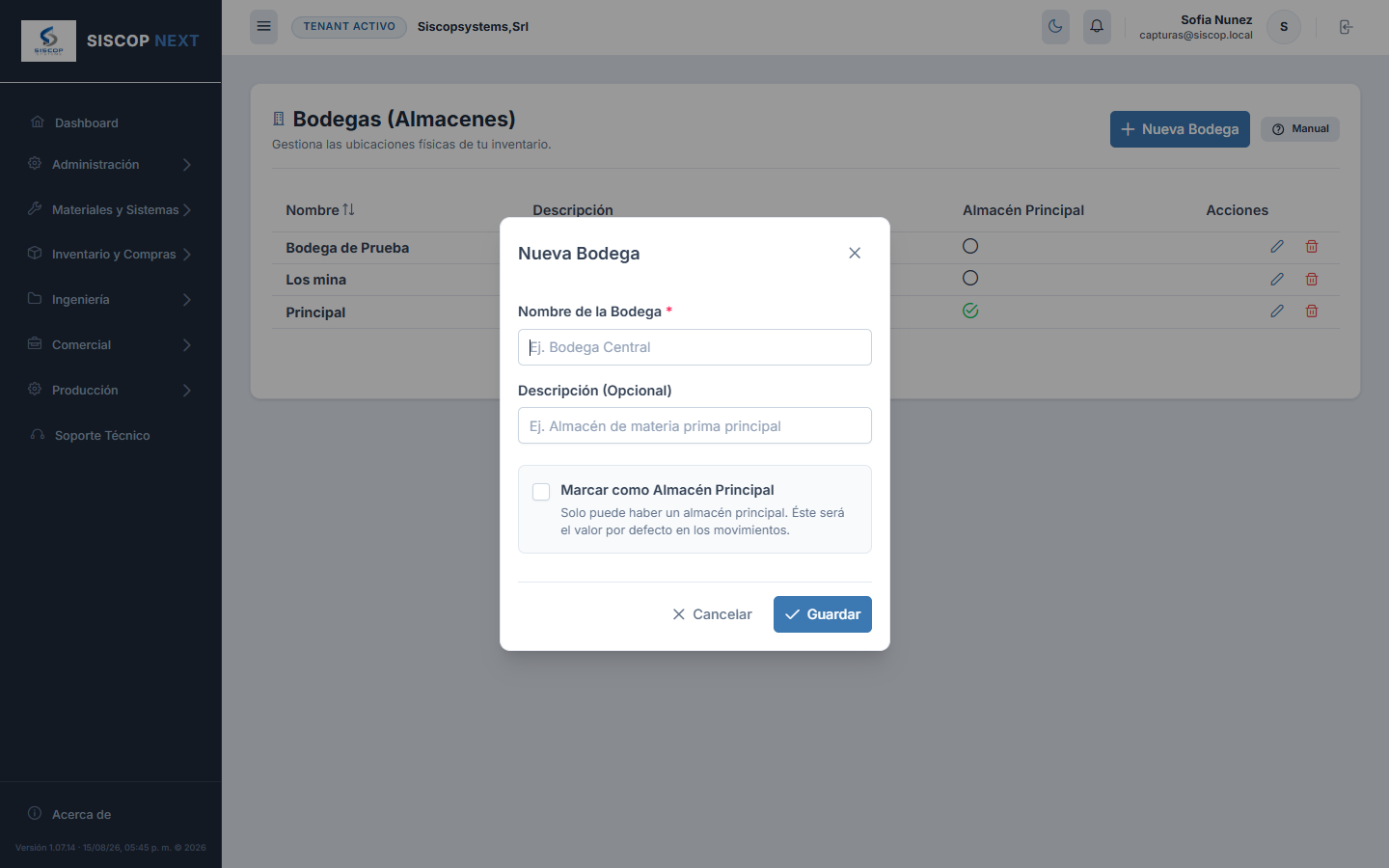Expand Materiales y Sistemas menu
Viewport: 1389px width, 868px height.
[110, 209]
